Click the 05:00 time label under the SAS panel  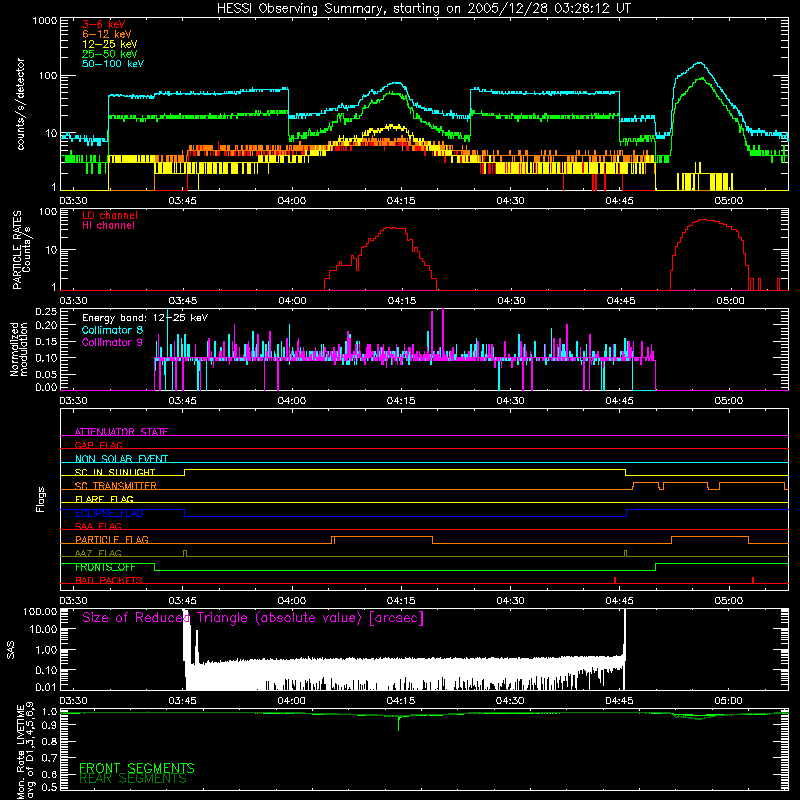click(729, 701)
